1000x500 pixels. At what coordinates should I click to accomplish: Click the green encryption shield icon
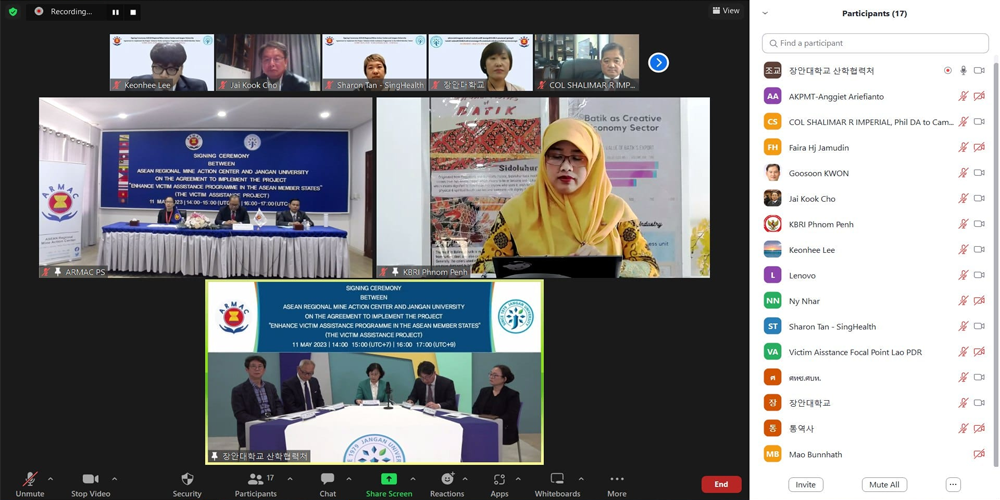(x=12, y=11)
